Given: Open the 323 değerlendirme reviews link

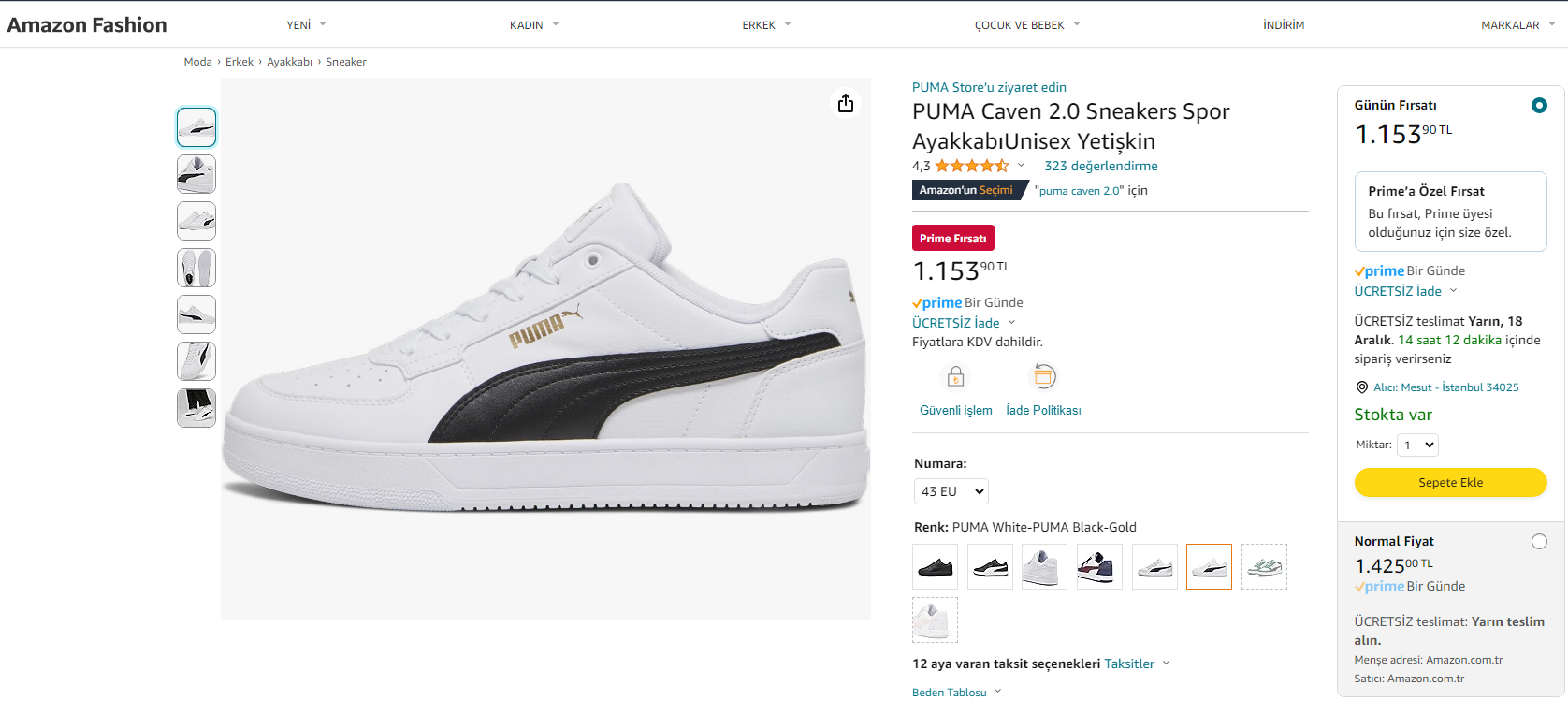Looking at the screenshot, I should point(1101,166).
